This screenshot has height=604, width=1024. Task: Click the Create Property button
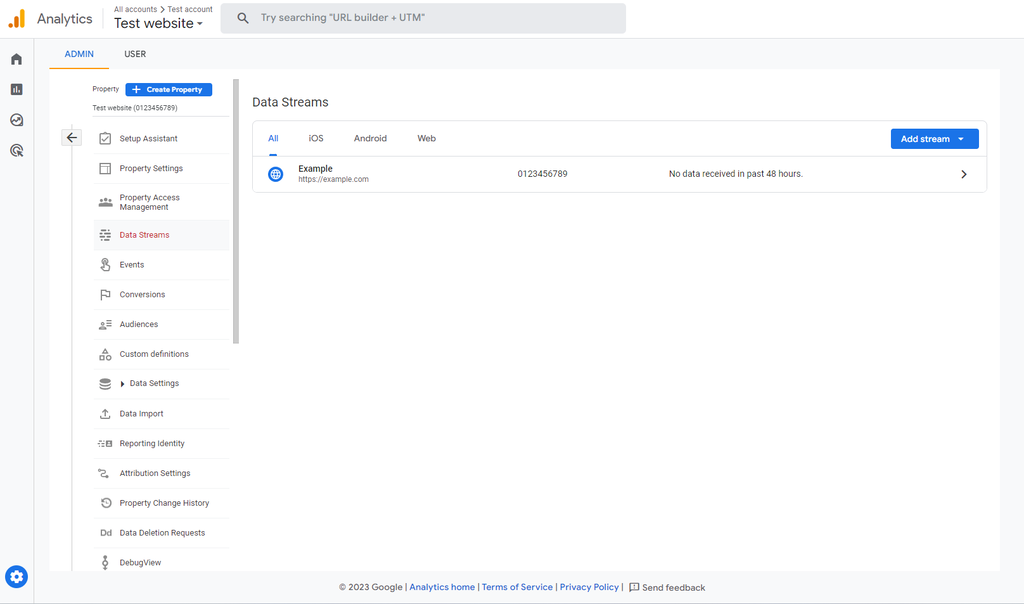click(168, 89)
